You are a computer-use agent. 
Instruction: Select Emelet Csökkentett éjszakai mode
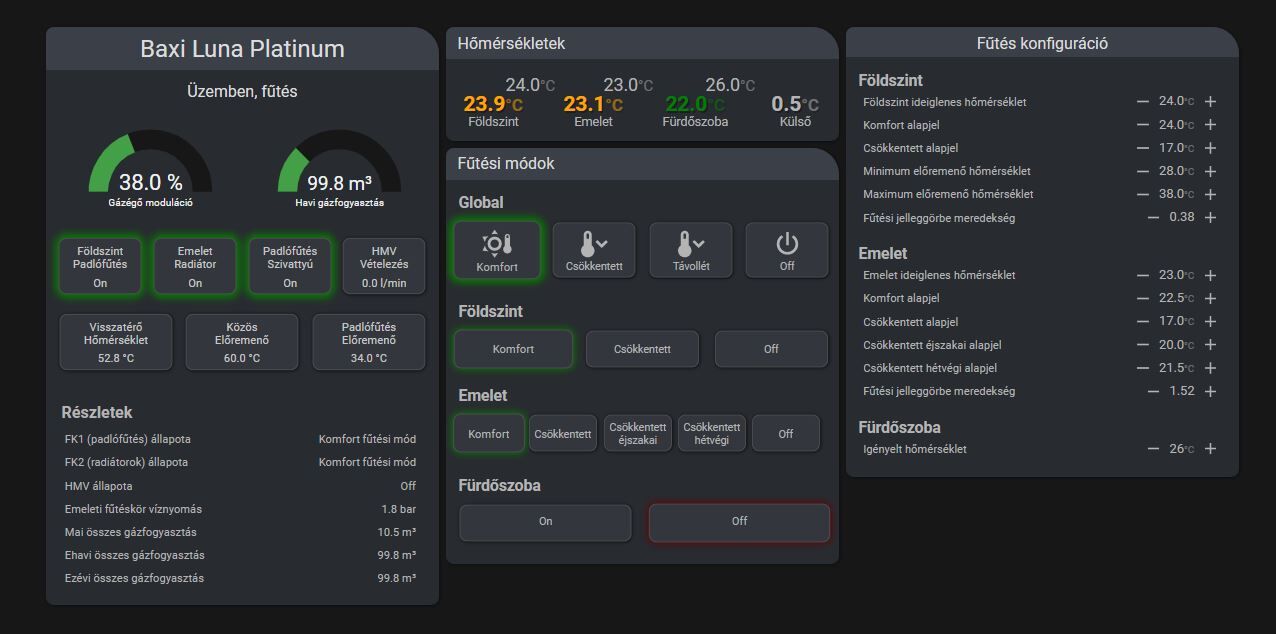click(x=638, y=434)
